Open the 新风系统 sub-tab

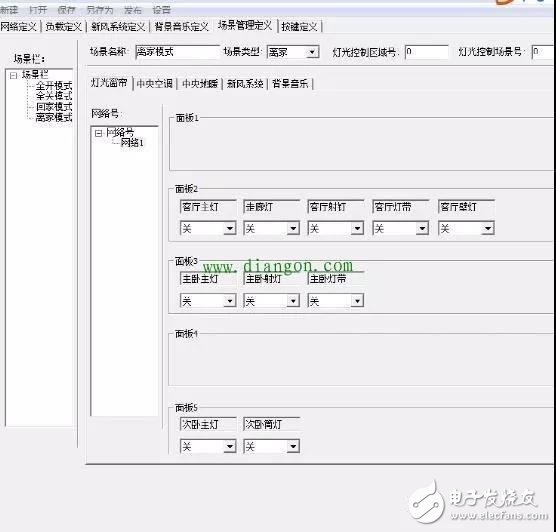[245, 84]
